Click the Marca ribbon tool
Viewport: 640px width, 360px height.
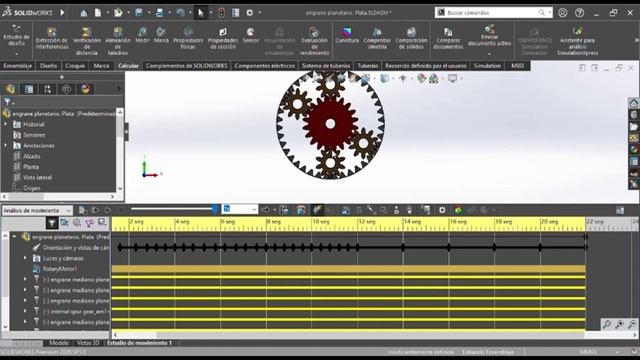(161, 35)
